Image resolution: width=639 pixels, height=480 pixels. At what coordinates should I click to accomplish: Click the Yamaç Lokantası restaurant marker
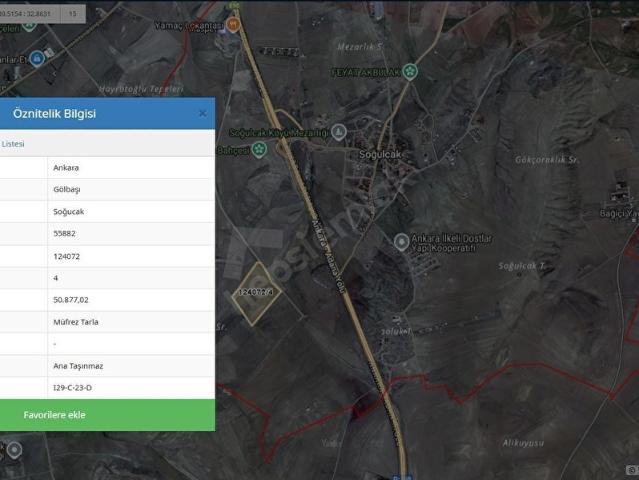[233, 24]
